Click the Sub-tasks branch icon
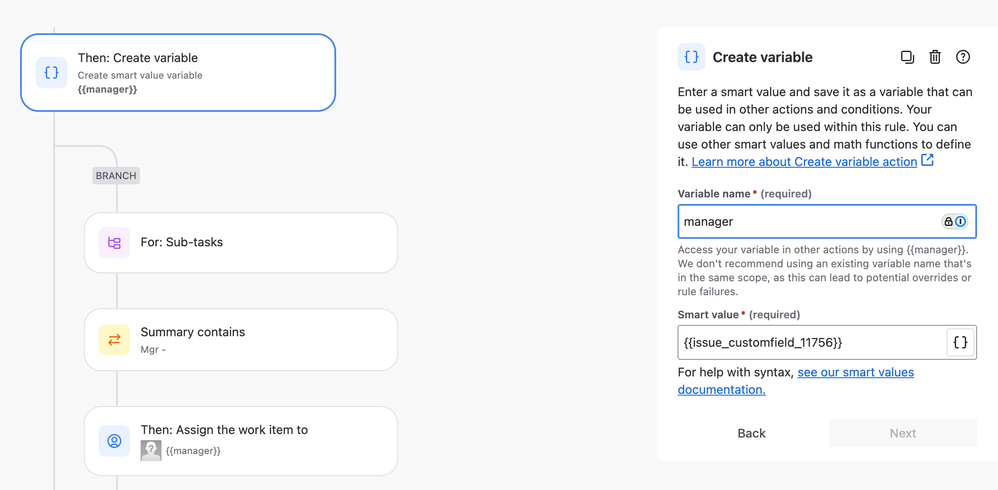Viewport: 998px width, 490px height. pyautogui.click(x=115, y=242)
